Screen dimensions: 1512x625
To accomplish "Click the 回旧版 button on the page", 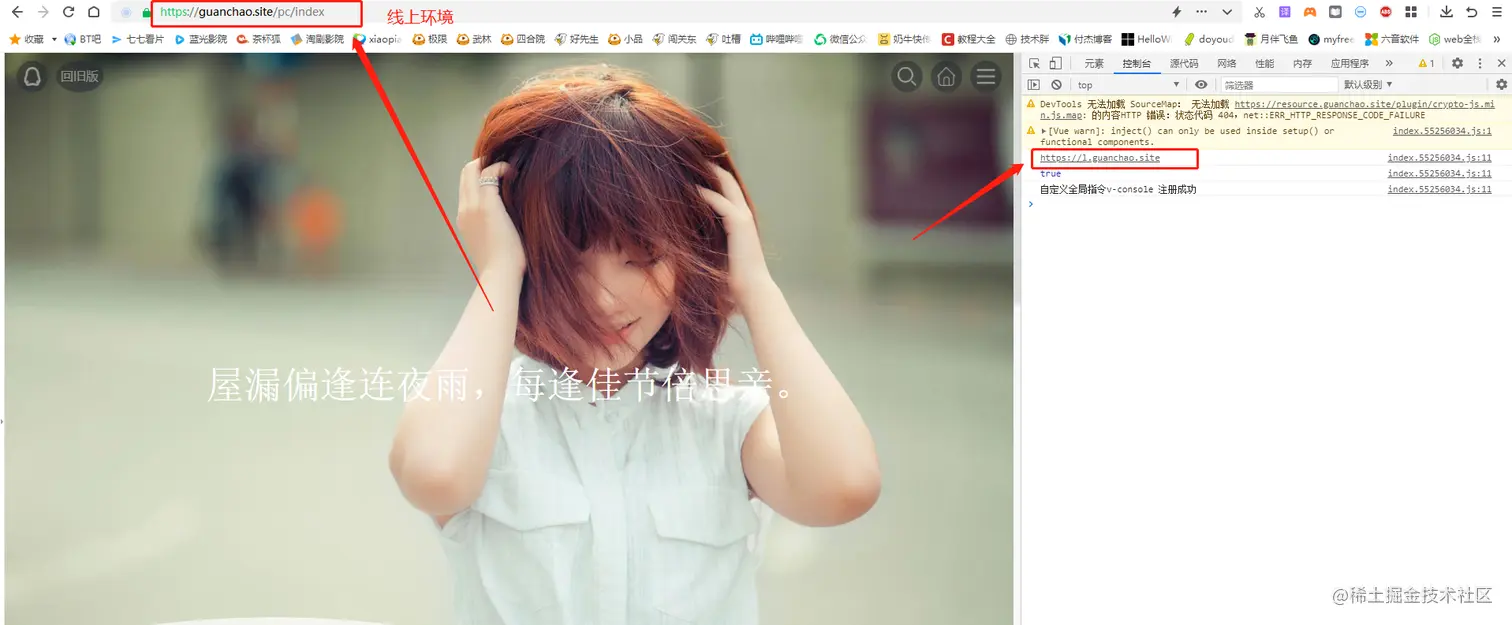I will point(79,76).
